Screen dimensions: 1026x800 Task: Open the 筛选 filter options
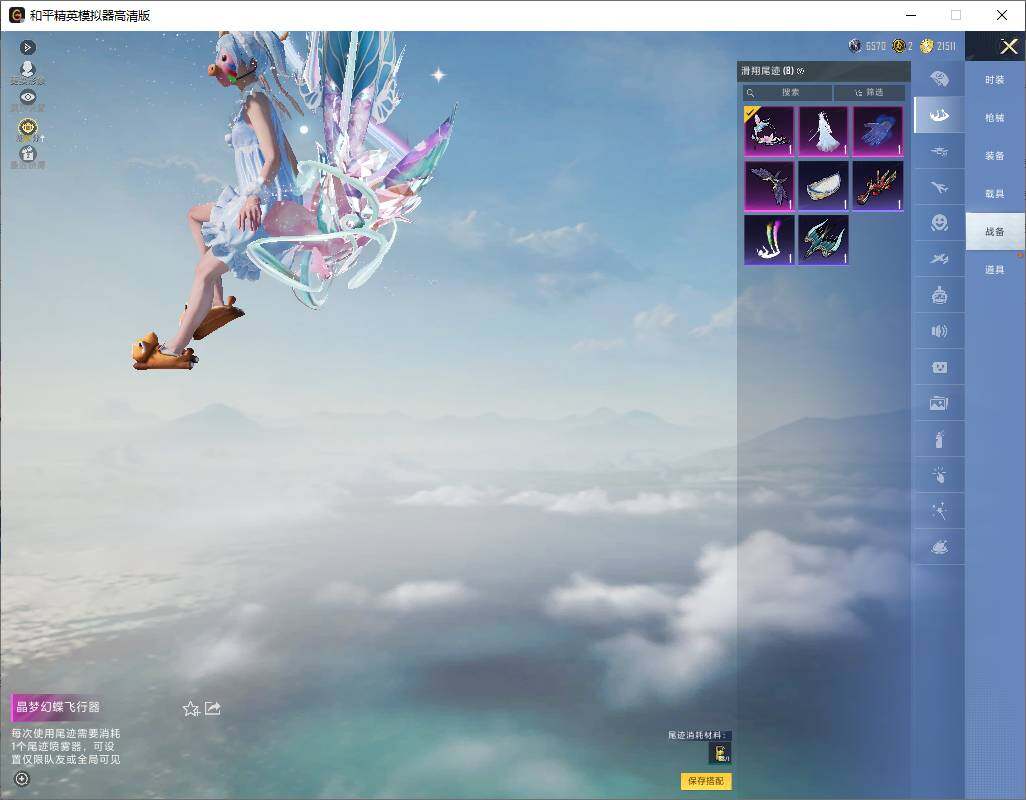pyautogui.click(x=870, y=92)
